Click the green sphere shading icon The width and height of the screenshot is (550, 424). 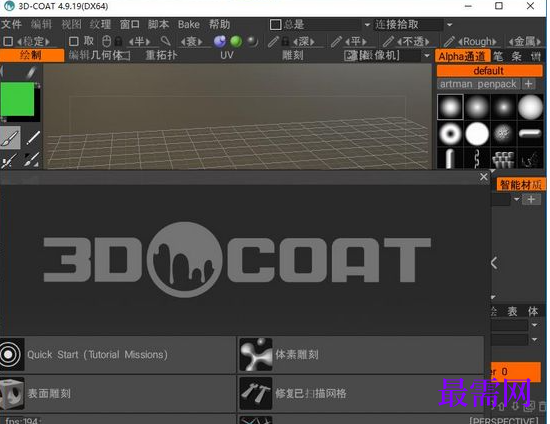(236, 41)
